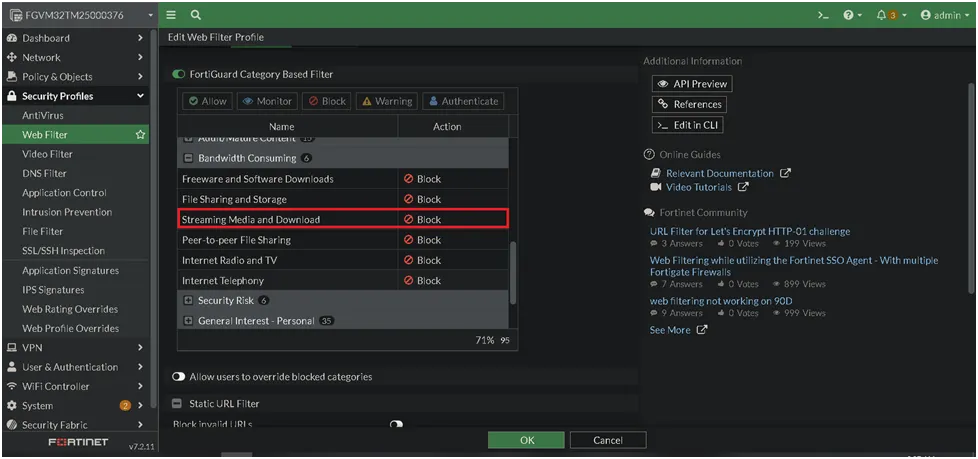
Task: Open URL Filter for Let's Encrypt community post
Action: (x=750, y=231)
